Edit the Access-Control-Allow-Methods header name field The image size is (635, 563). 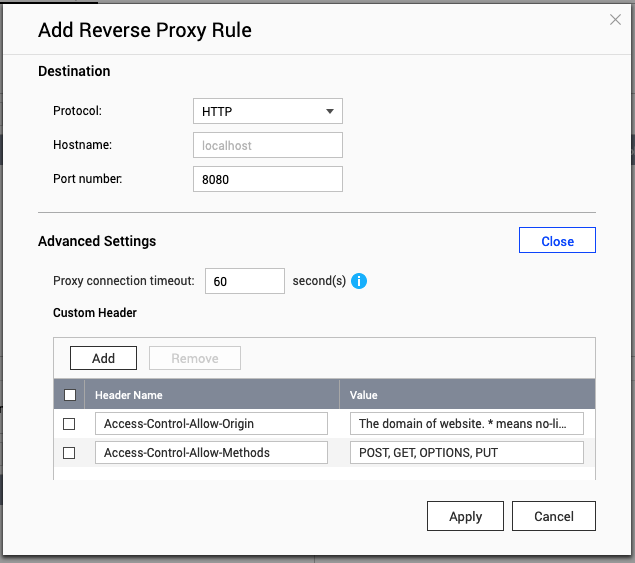(211, 453)
